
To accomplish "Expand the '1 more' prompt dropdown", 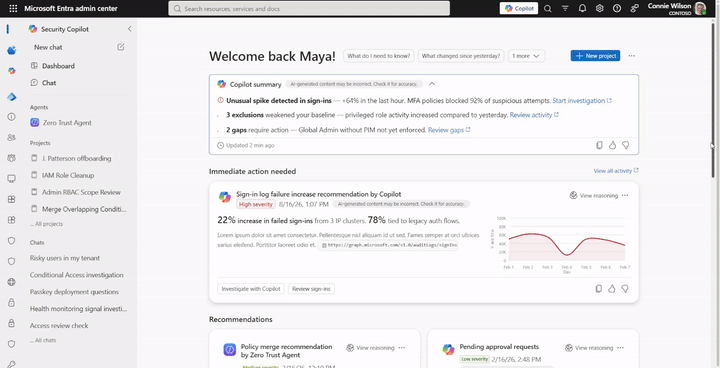I will pos(526,56).
